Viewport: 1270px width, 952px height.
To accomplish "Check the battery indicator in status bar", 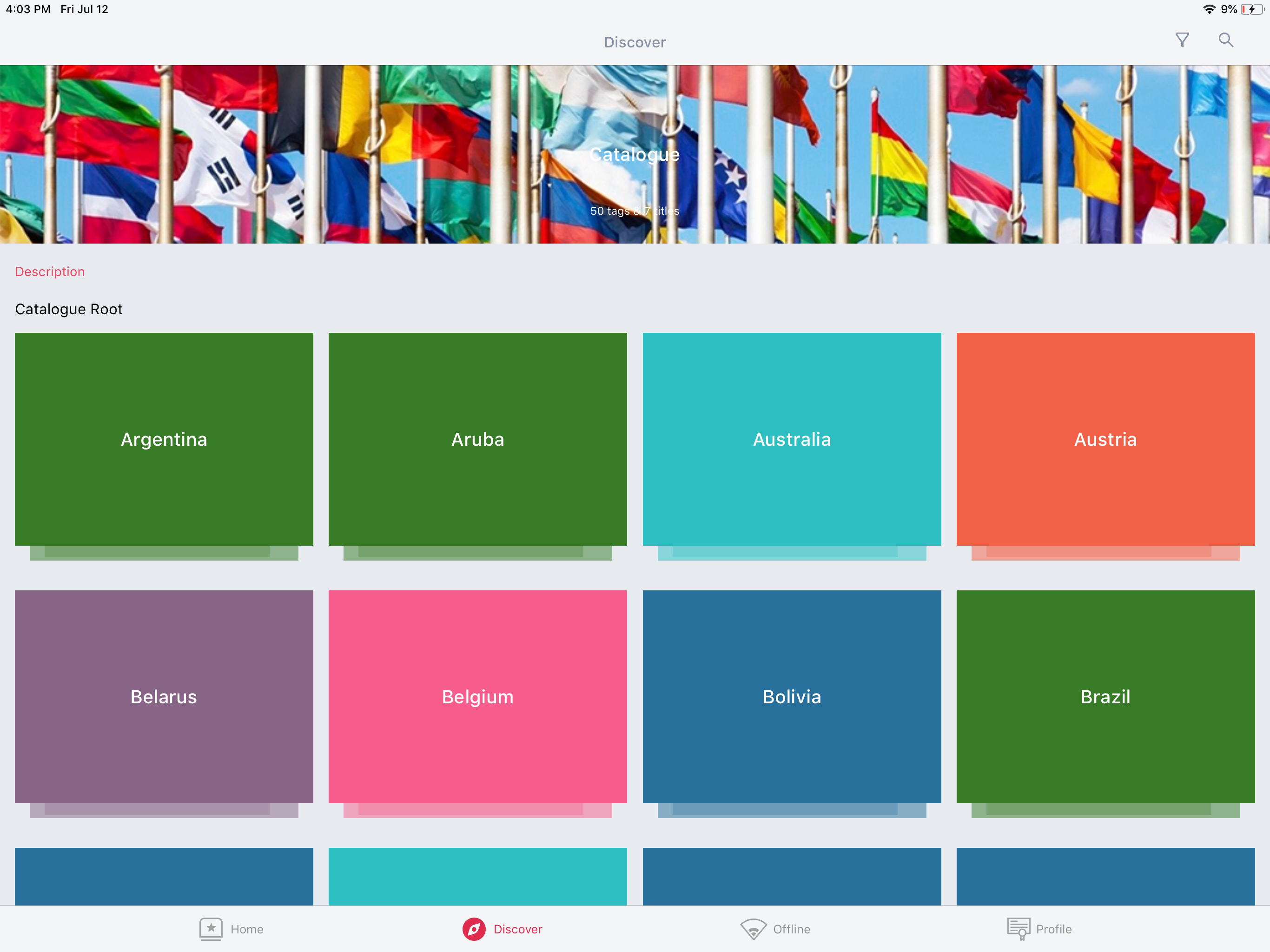I will (x=1252, y=9).
